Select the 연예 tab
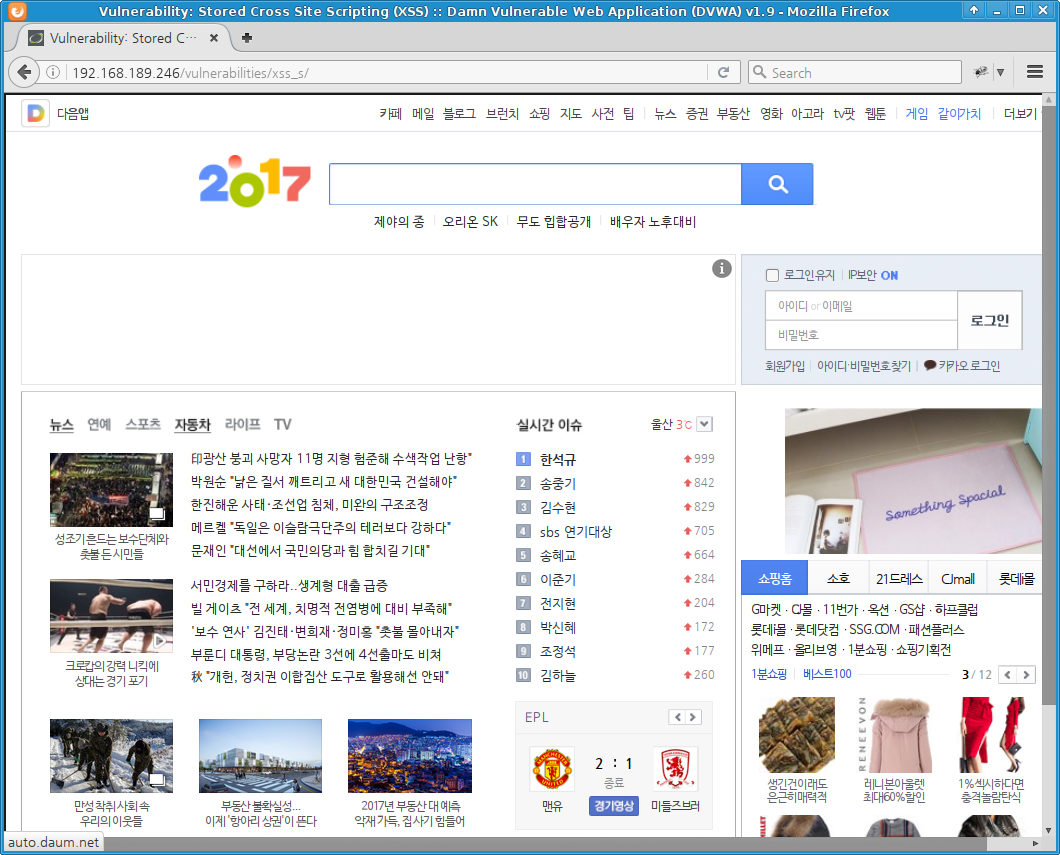The height and width of the screenshot is (855, 1060). [x=99, y=424]
